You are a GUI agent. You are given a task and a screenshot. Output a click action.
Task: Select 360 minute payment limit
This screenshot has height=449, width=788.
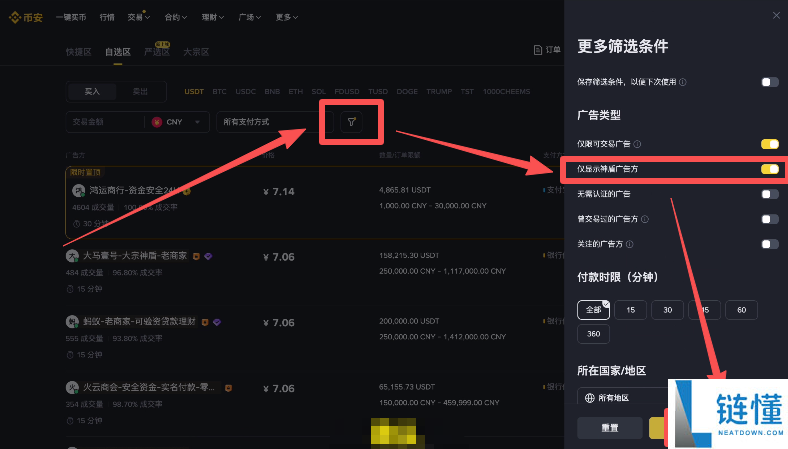pyautogui.click(x=594, y=334)
